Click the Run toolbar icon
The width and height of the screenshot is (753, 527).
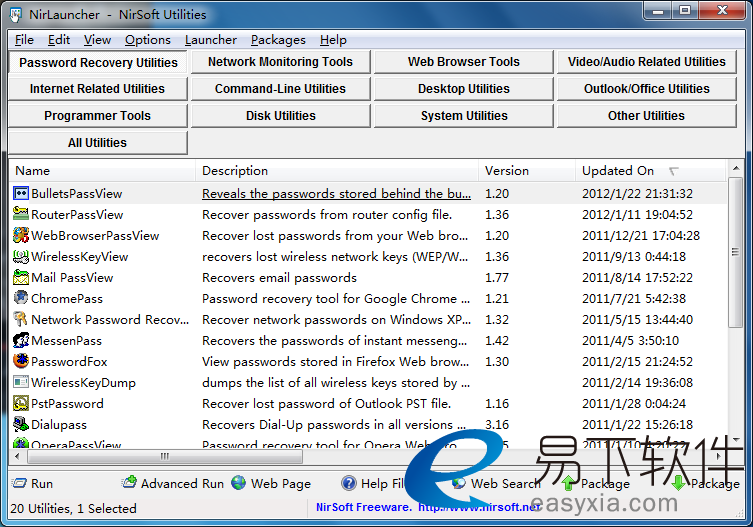pyautogui.click(x=19, y=483)
